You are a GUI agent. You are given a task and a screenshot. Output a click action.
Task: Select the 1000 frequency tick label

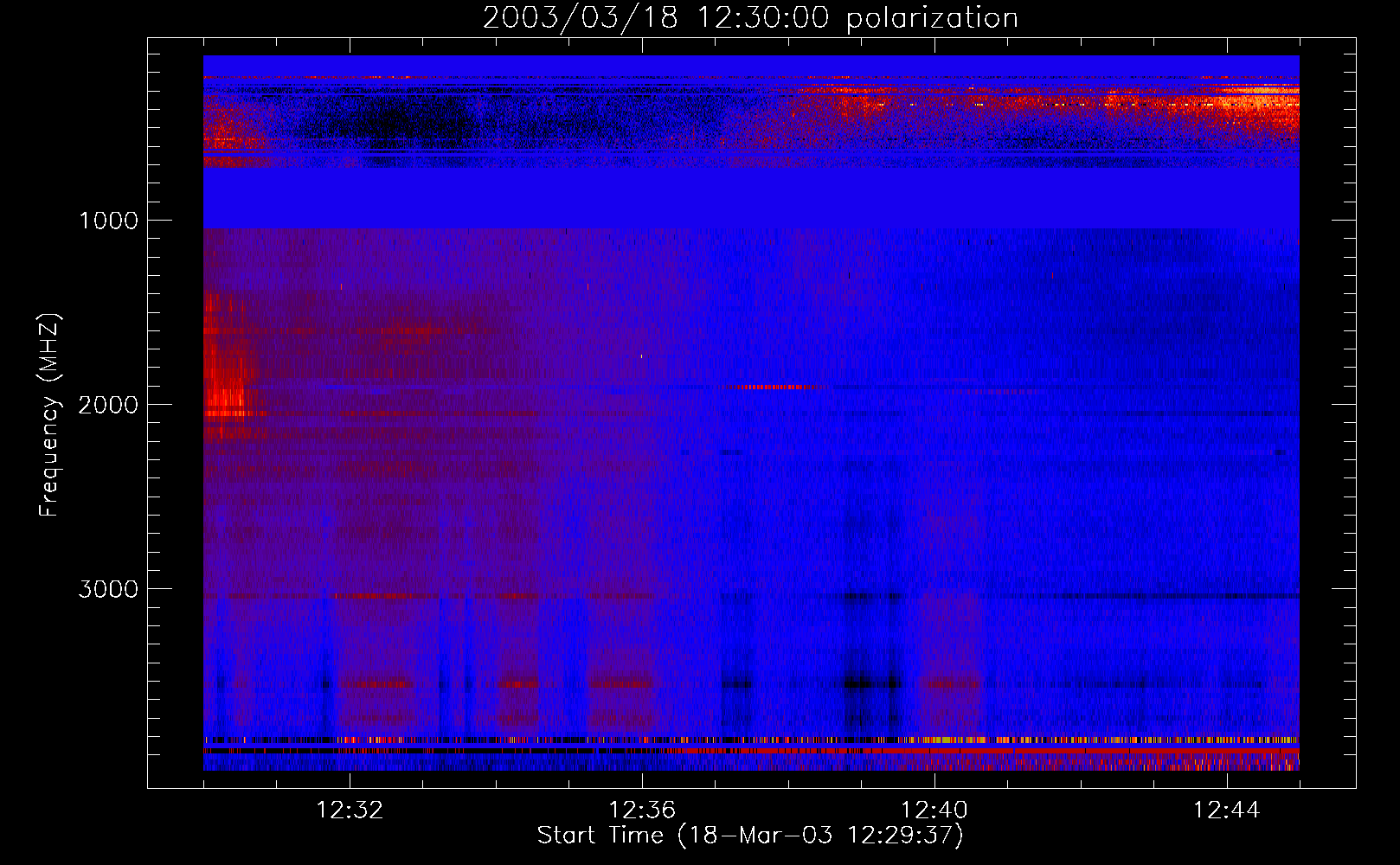109,221
